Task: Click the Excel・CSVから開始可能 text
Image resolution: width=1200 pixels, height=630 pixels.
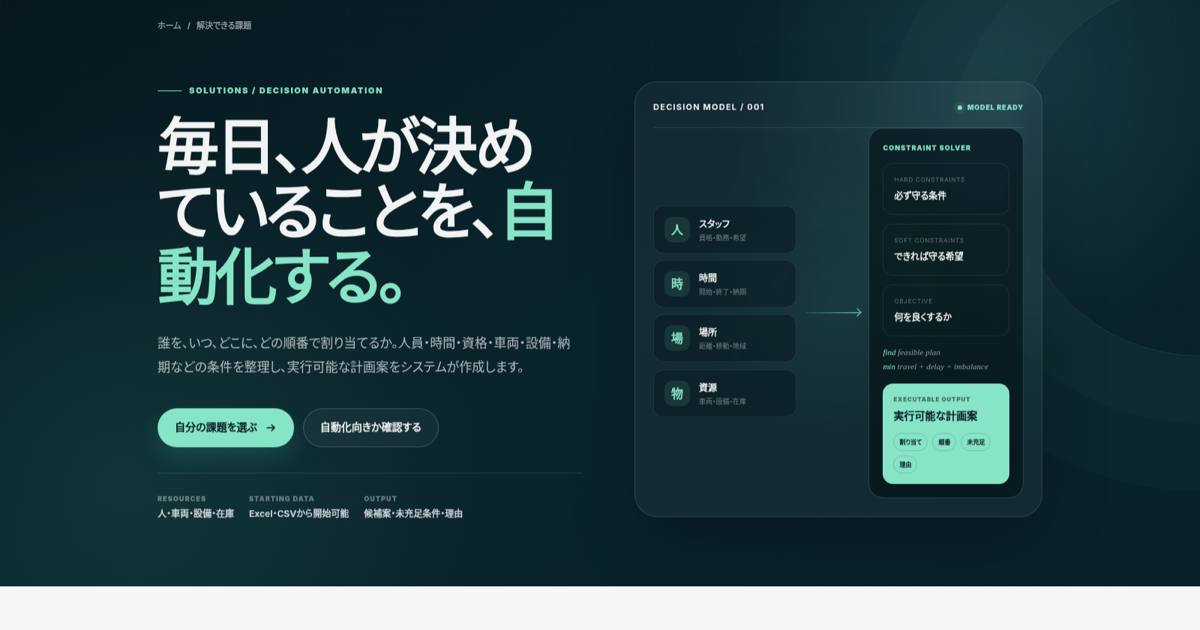Action: (299, 513)
